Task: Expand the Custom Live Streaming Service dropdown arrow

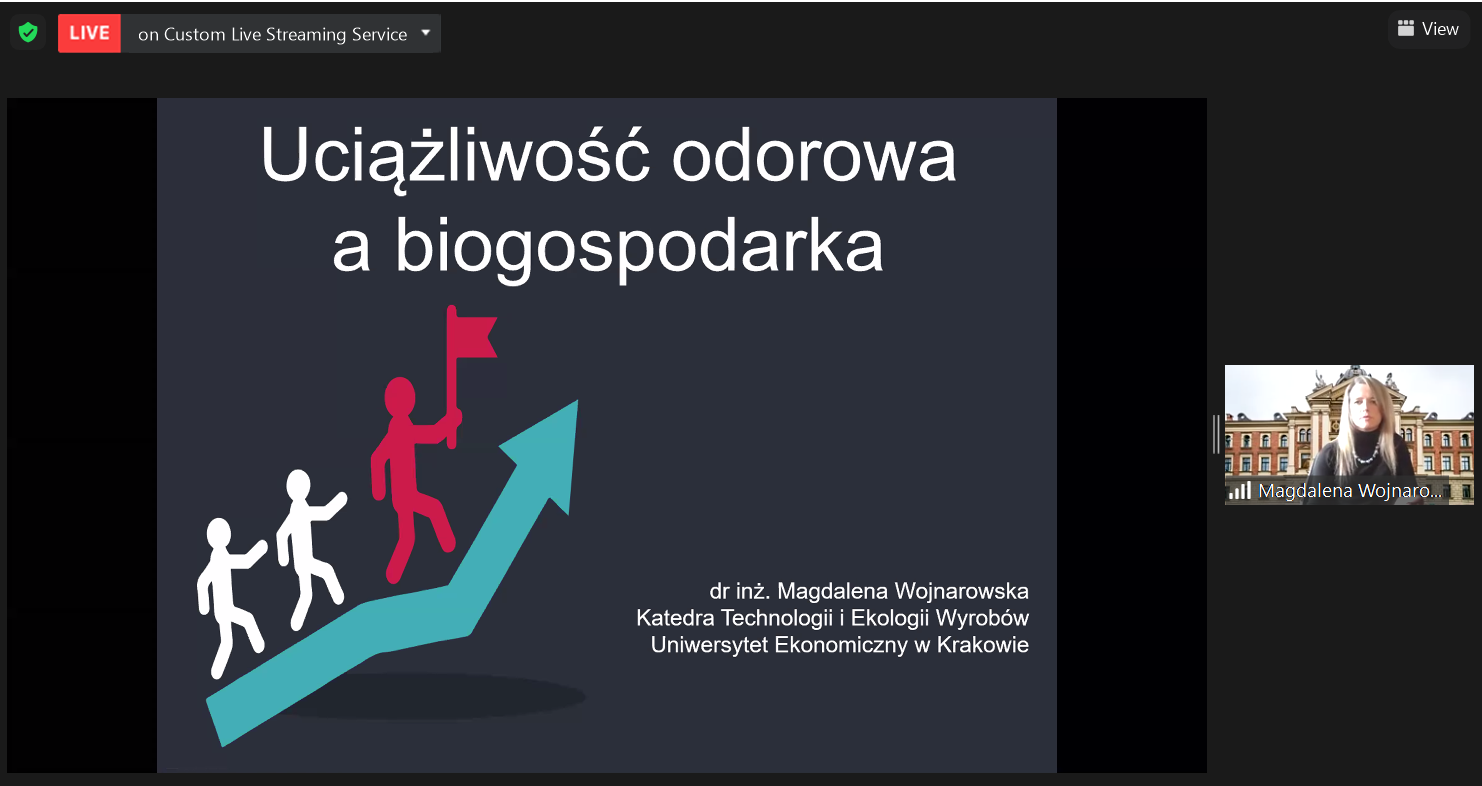Action: (x=426, y=33)
